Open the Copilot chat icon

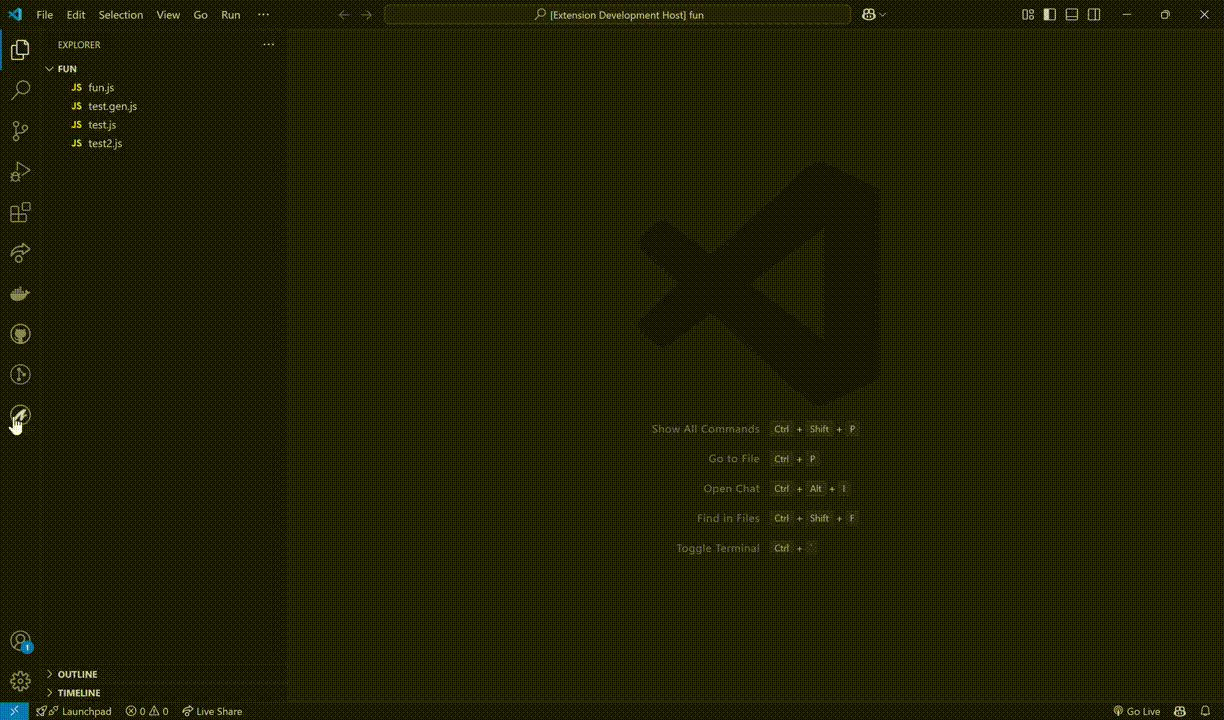point(869,15)
